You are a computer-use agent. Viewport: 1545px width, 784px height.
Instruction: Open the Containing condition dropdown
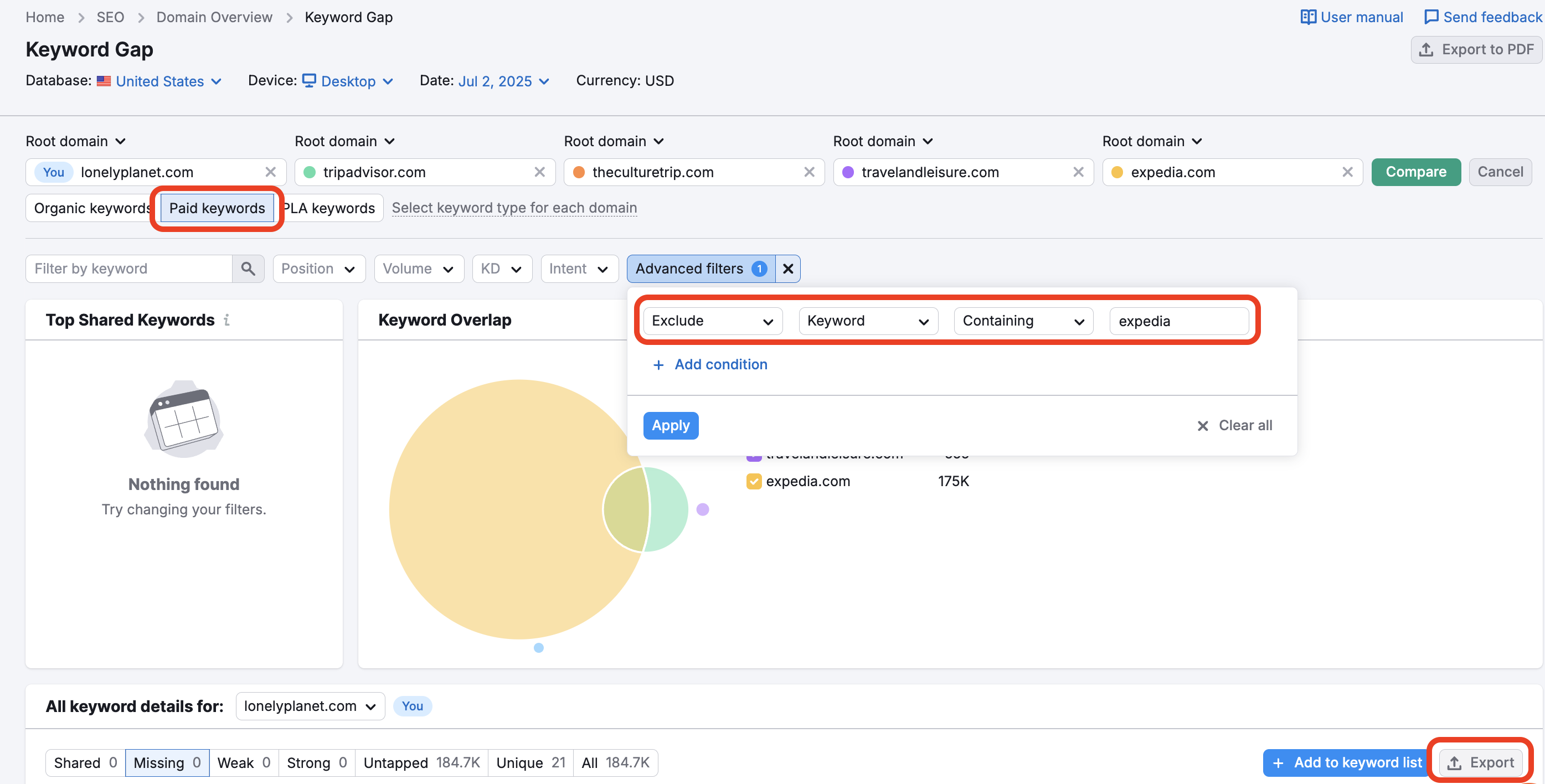tap(1023, 321)
